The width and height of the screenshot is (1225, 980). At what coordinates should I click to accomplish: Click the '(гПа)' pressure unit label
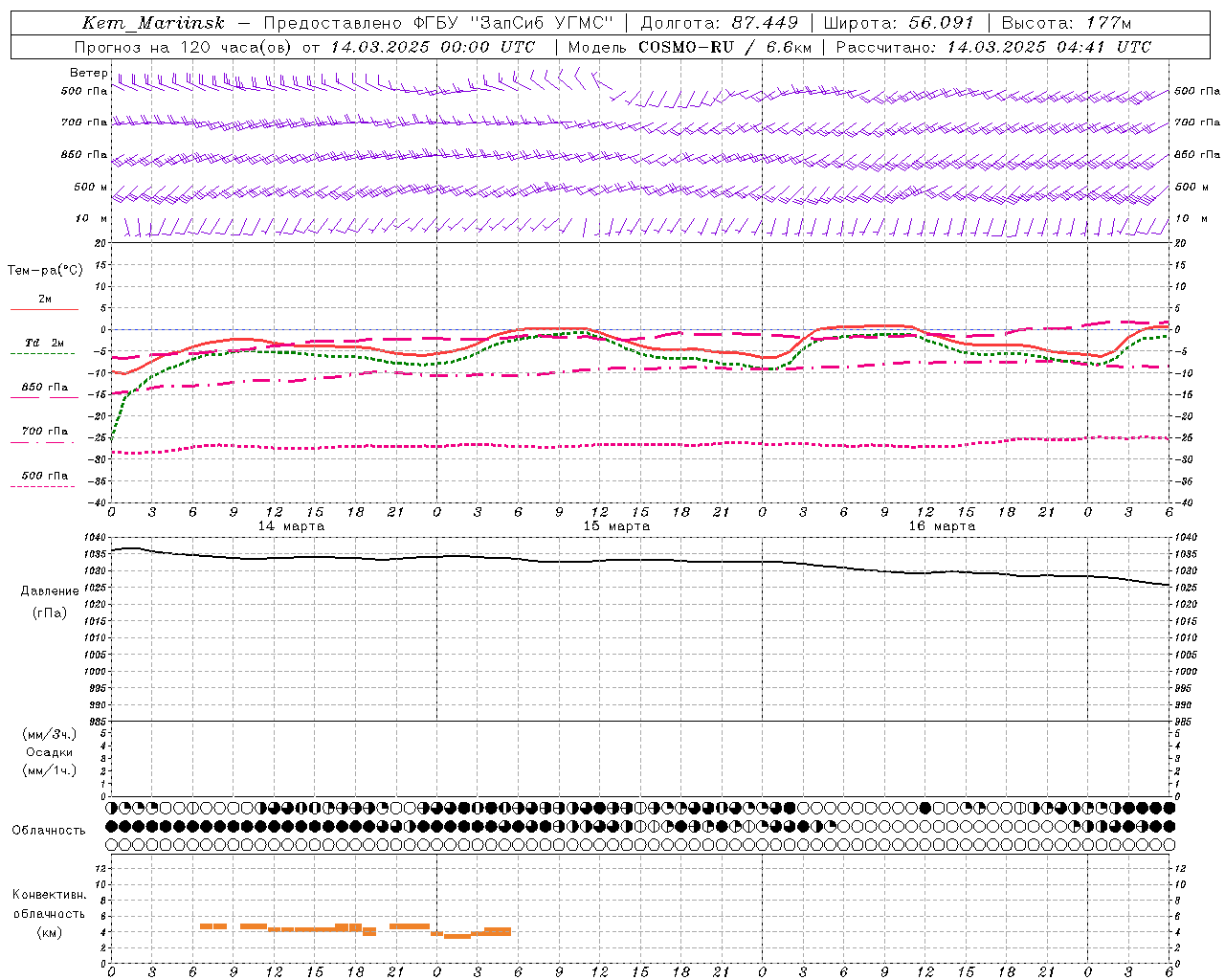(x=49, y=612)
